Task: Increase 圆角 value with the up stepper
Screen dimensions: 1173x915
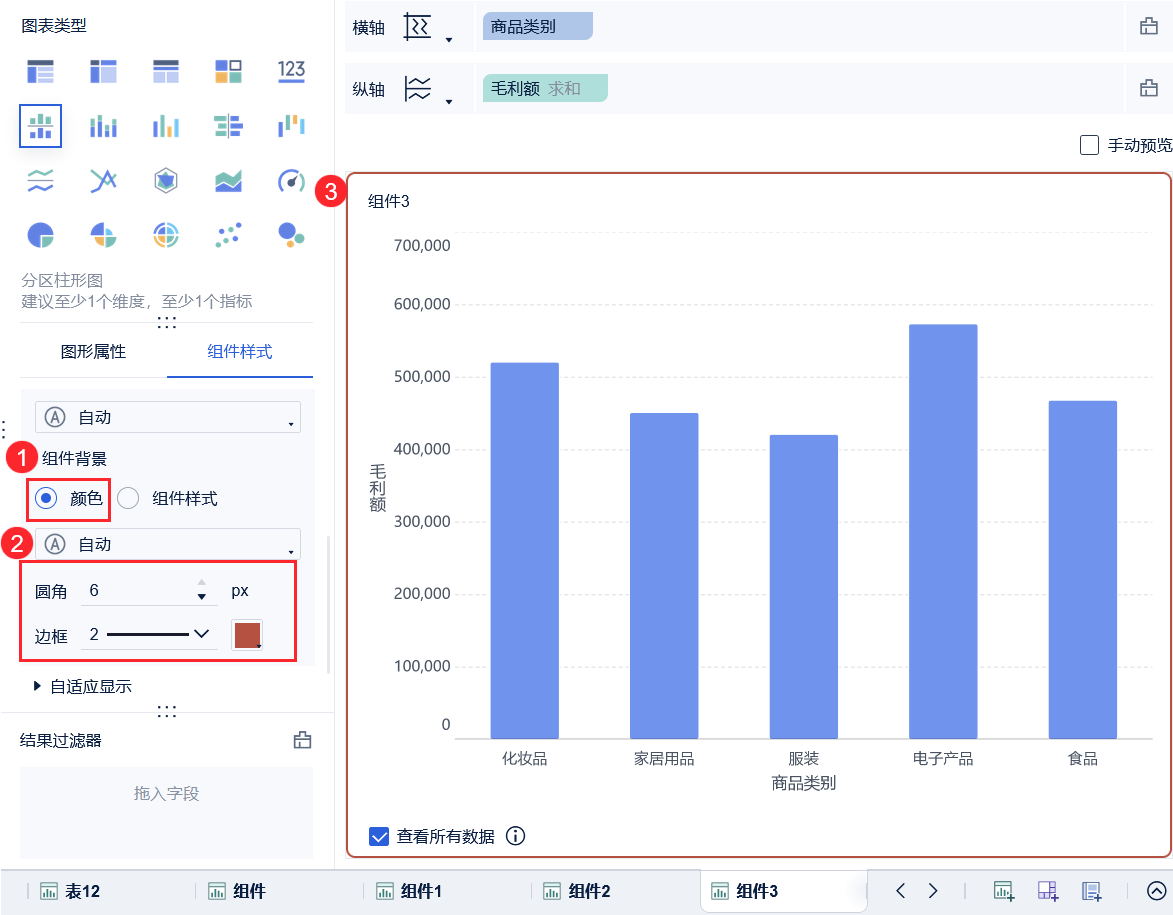Action: tap(201, 582)
